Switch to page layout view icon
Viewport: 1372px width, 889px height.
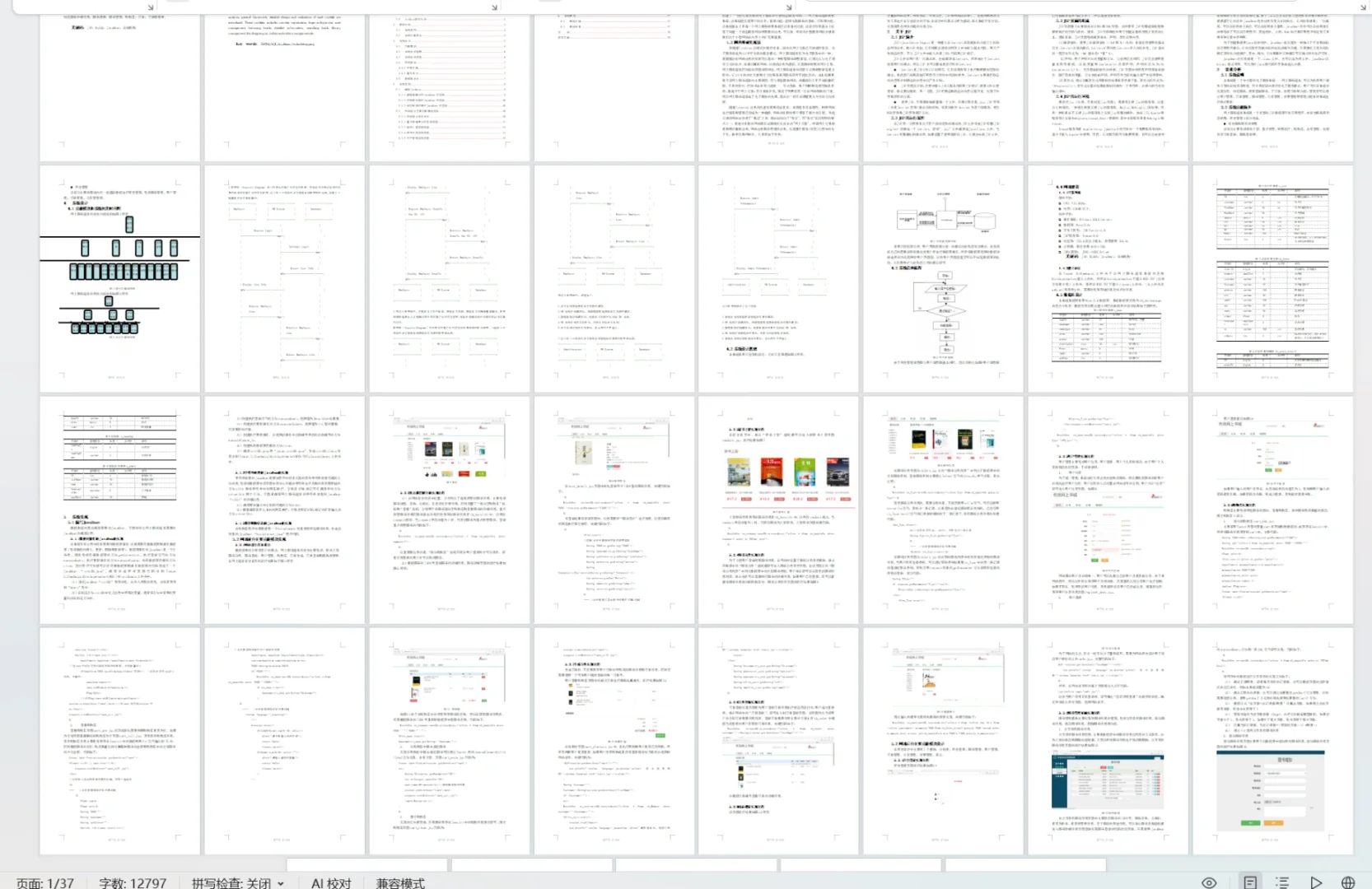[1250, 882]
